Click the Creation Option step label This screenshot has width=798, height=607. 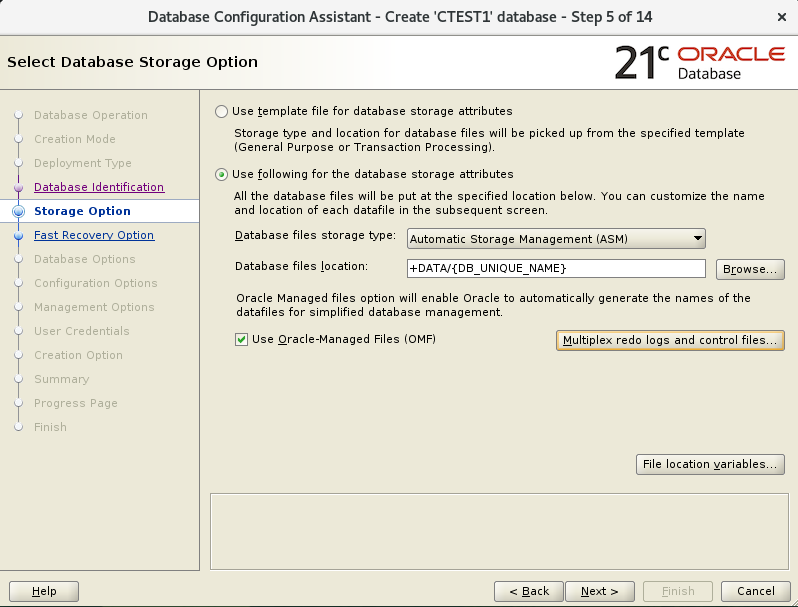pyautogui.click(x=78, y=355)
